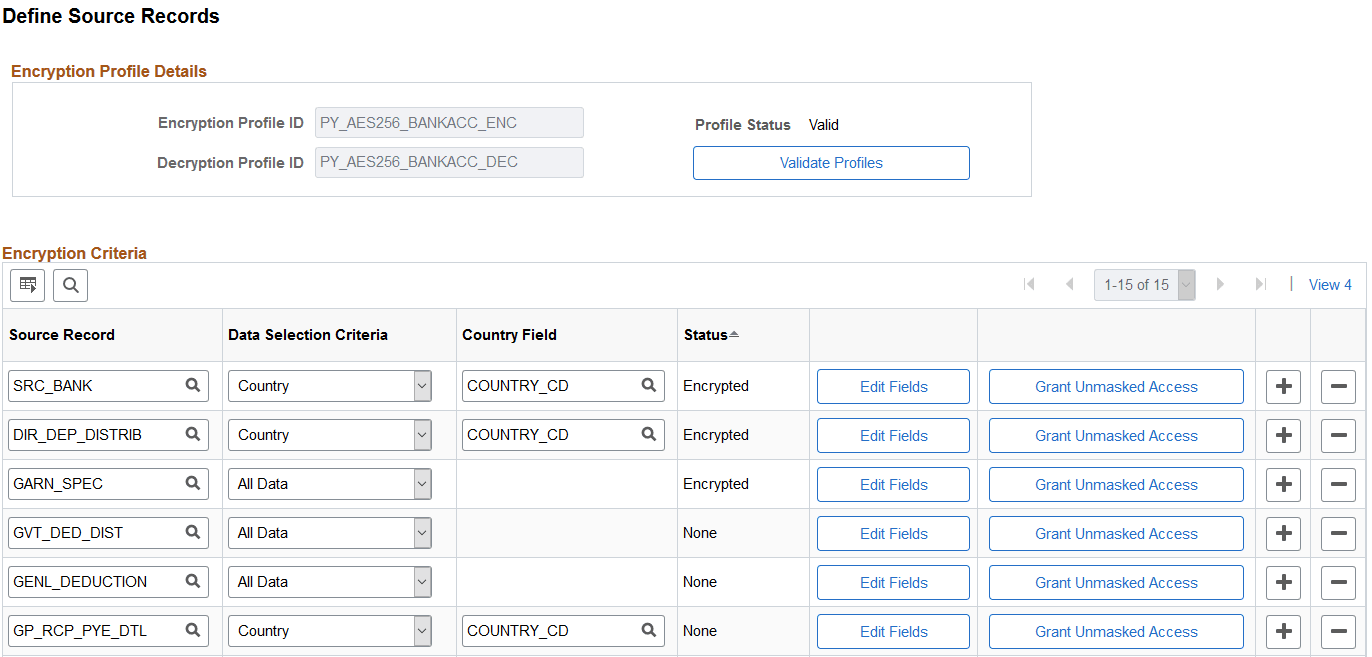Grant Unmasked Access for GENL_DEDUCTION

[1116, 582]
